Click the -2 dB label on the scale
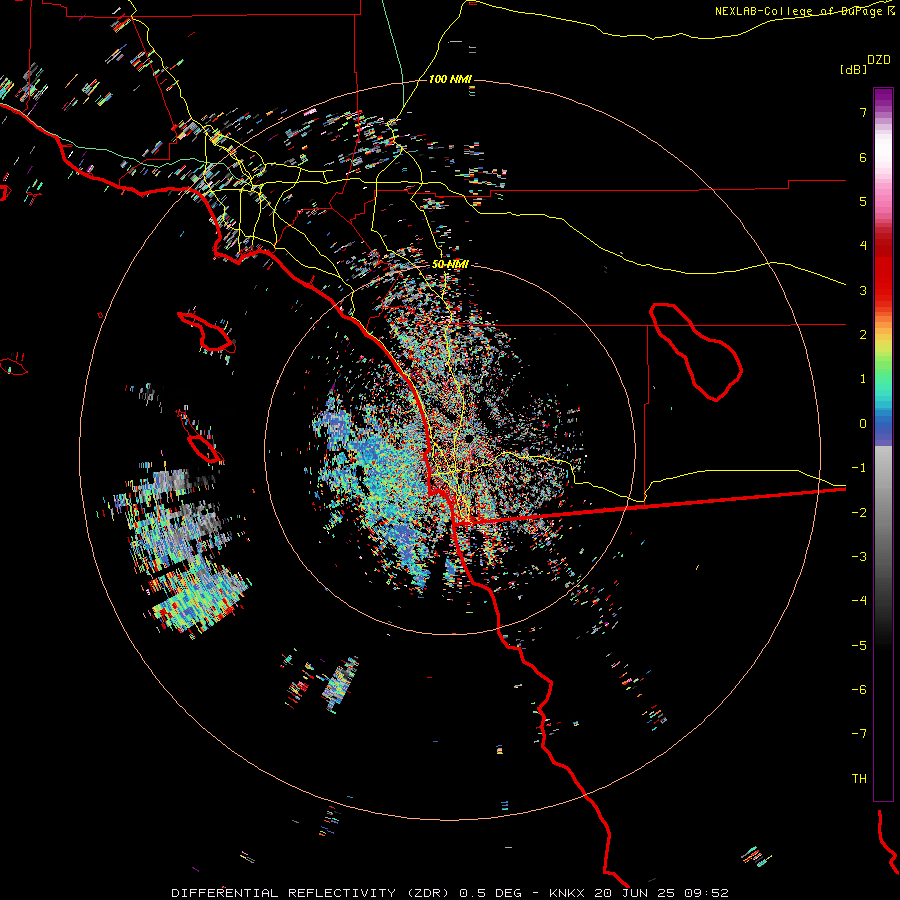 click(859, 513)
